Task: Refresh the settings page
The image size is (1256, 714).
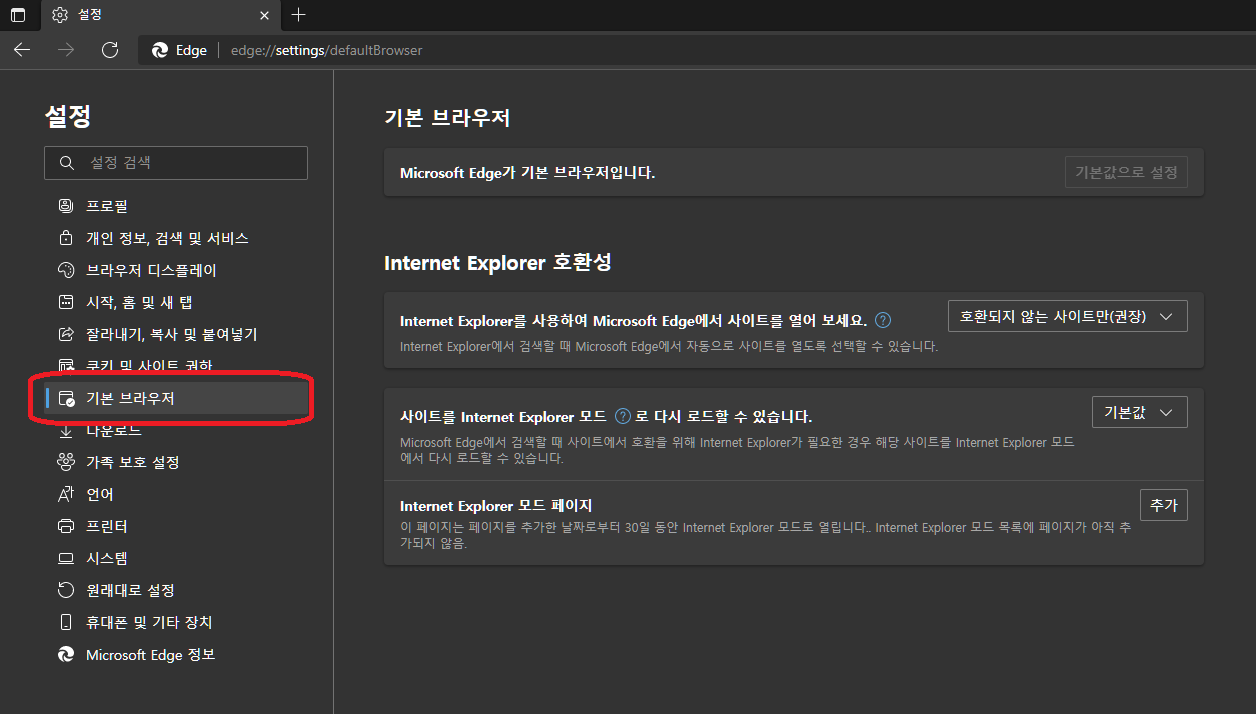Action: point(110,50)
